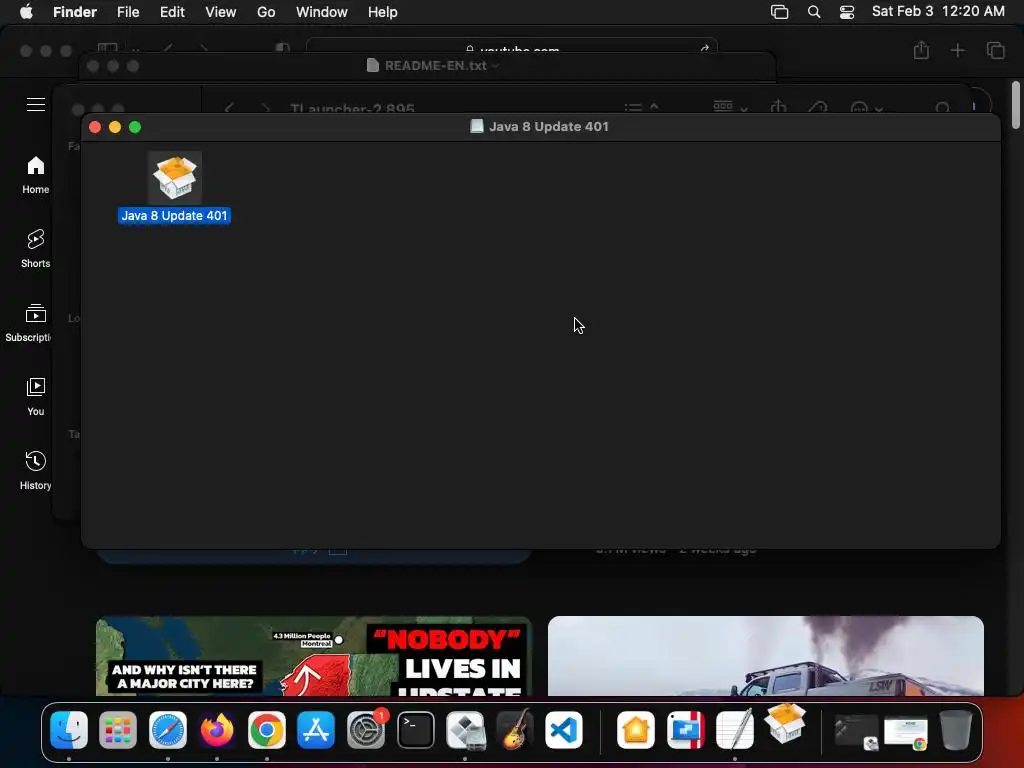This screenshot has height=768, width=1024.
Task: Launch Terminal from the Dock
Action: 415,730
